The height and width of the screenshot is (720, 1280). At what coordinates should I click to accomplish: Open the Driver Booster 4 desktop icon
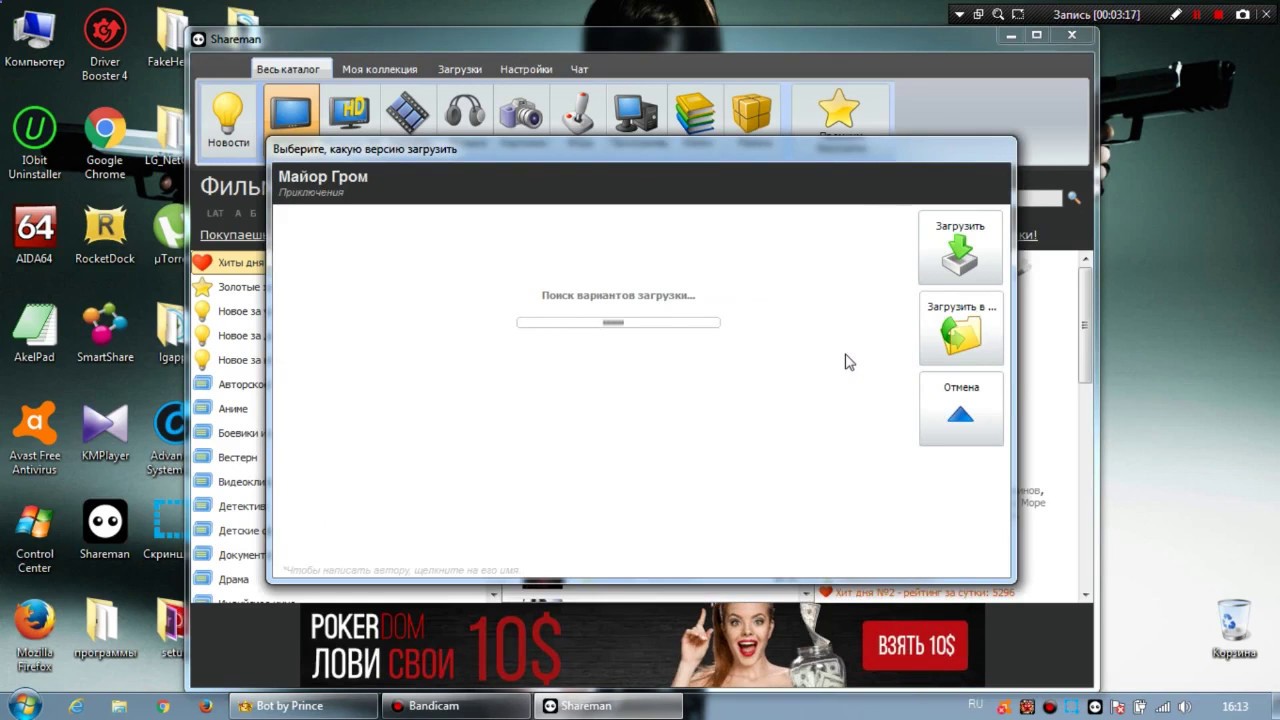tap(105, 46)
